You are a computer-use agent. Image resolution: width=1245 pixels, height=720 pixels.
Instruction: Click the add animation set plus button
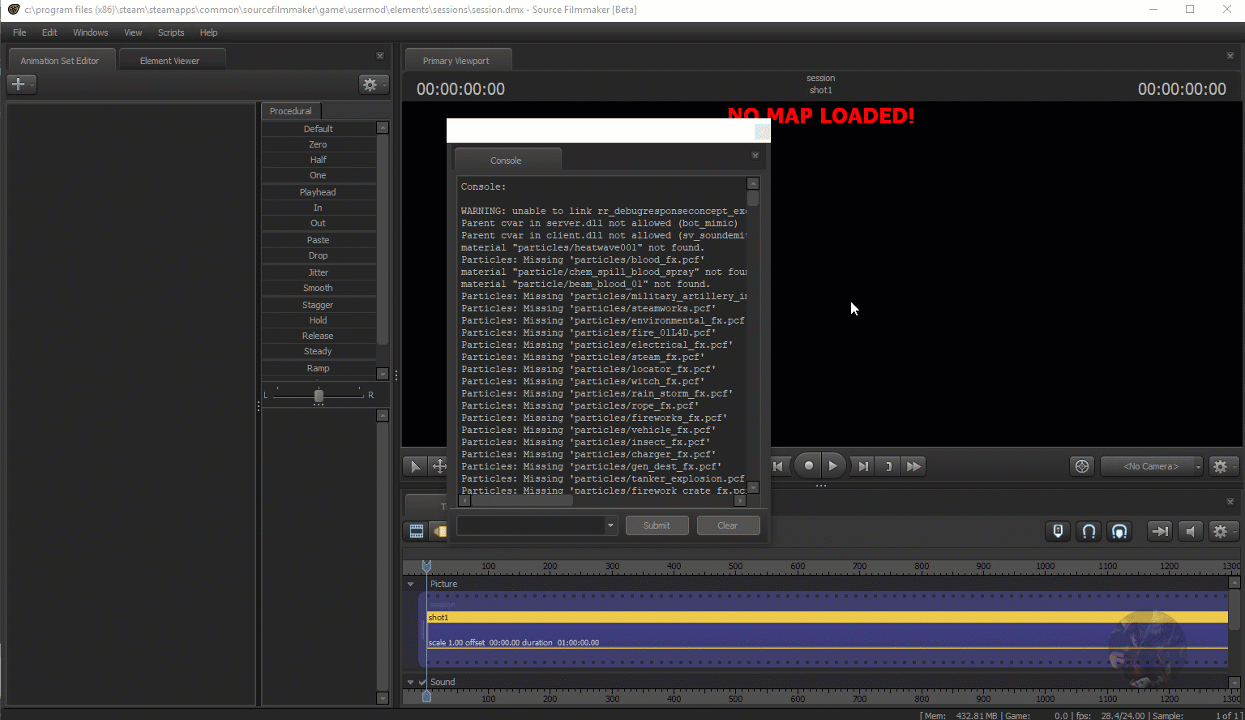(21, 84)
